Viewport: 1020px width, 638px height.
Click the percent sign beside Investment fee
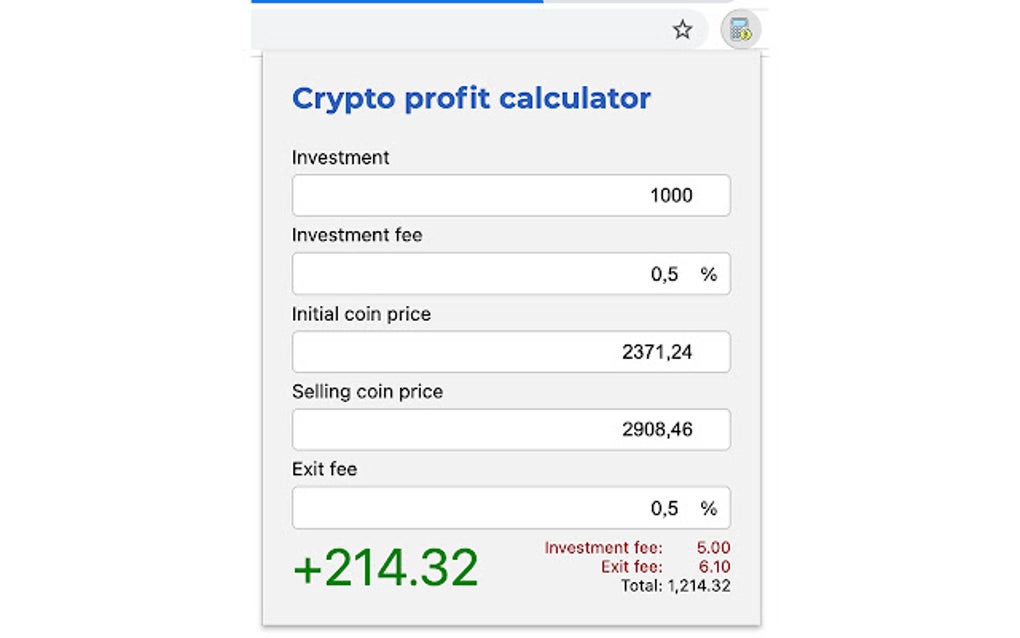tap(712, 272)
